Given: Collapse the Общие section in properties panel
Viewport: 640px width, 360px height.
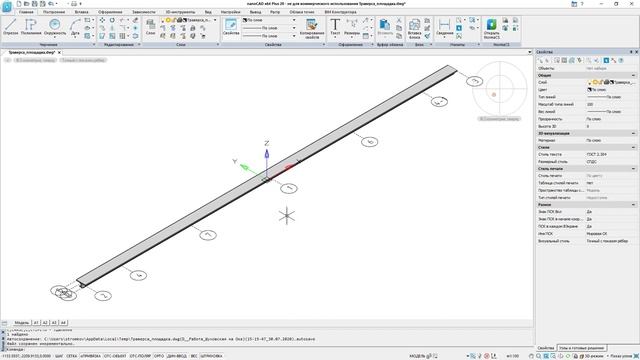Looking at the screenshot, I should [x=633, y=76].
